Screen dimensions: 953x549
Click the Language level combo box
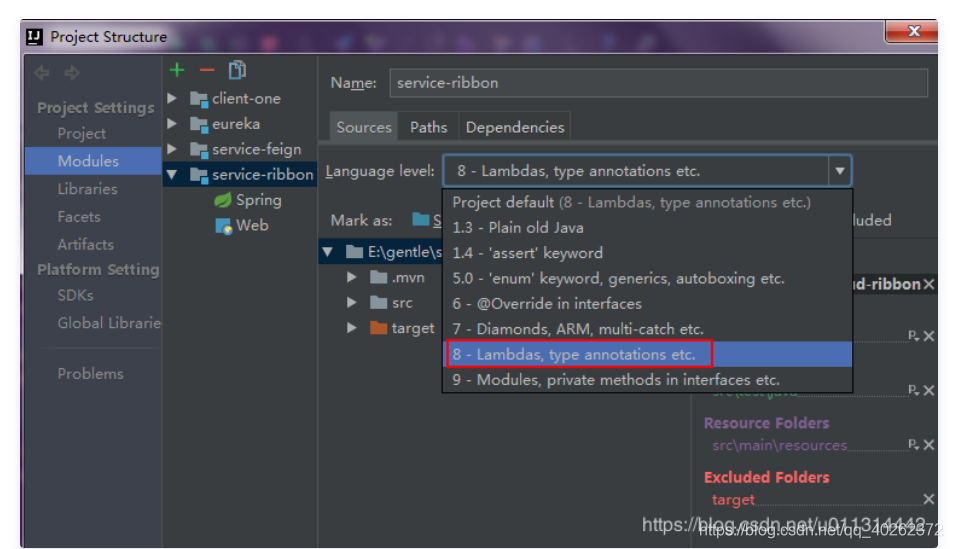click(647, 171)
